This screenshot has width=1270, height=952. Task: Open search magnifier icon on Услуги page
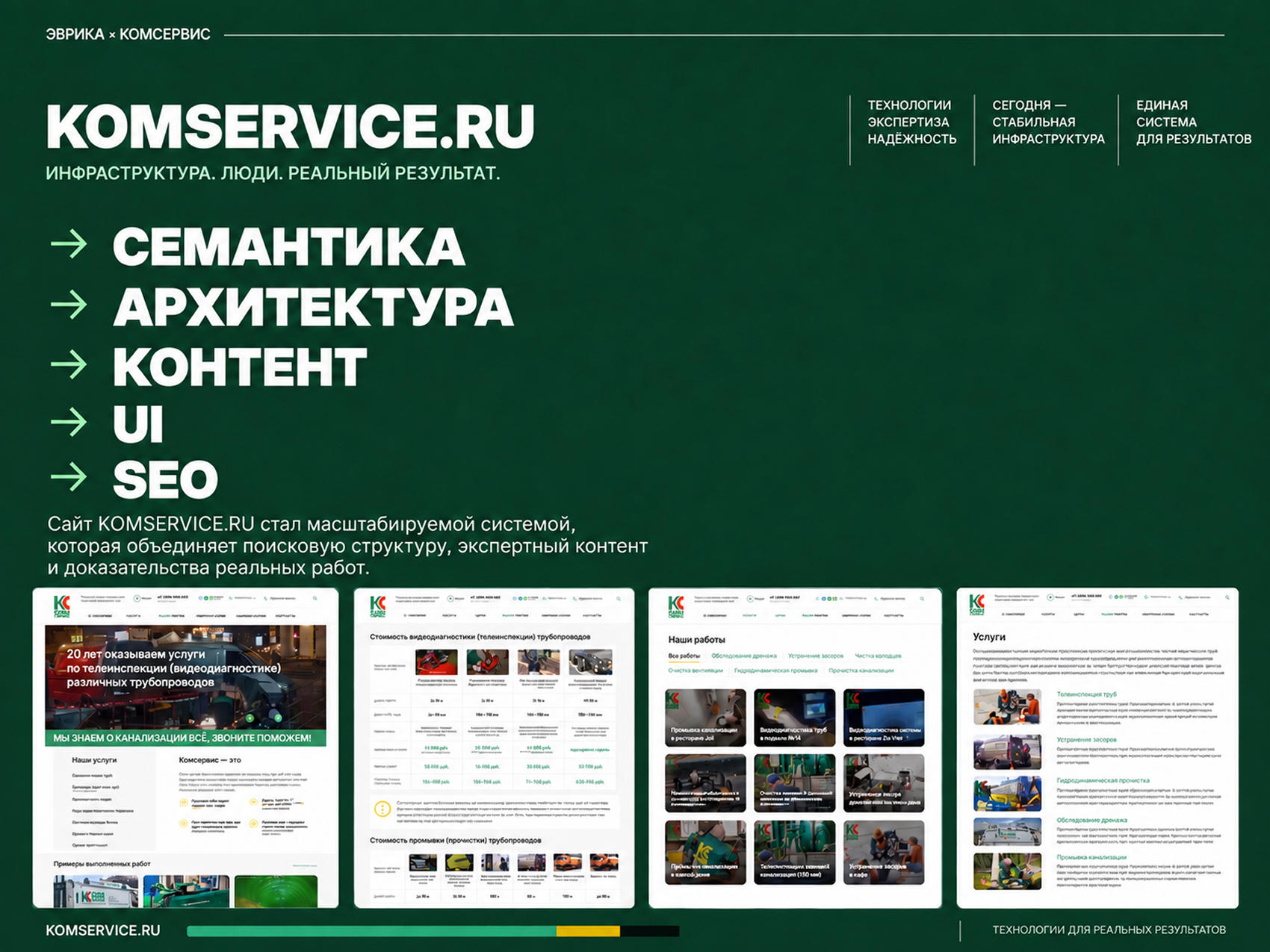coord(1227,597)
